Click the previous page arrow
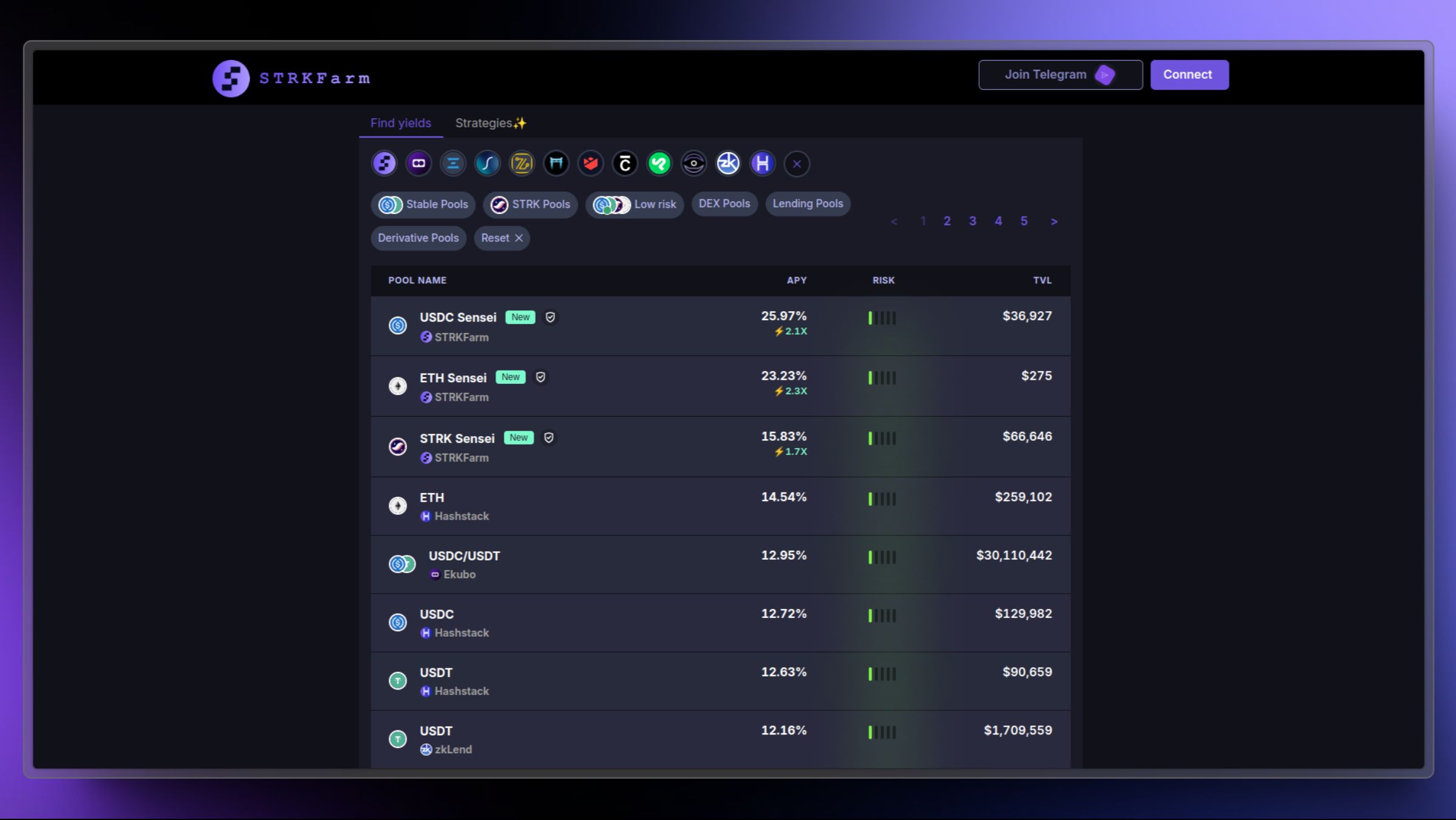Screen dimensions: 1456x820 (894, 221)
